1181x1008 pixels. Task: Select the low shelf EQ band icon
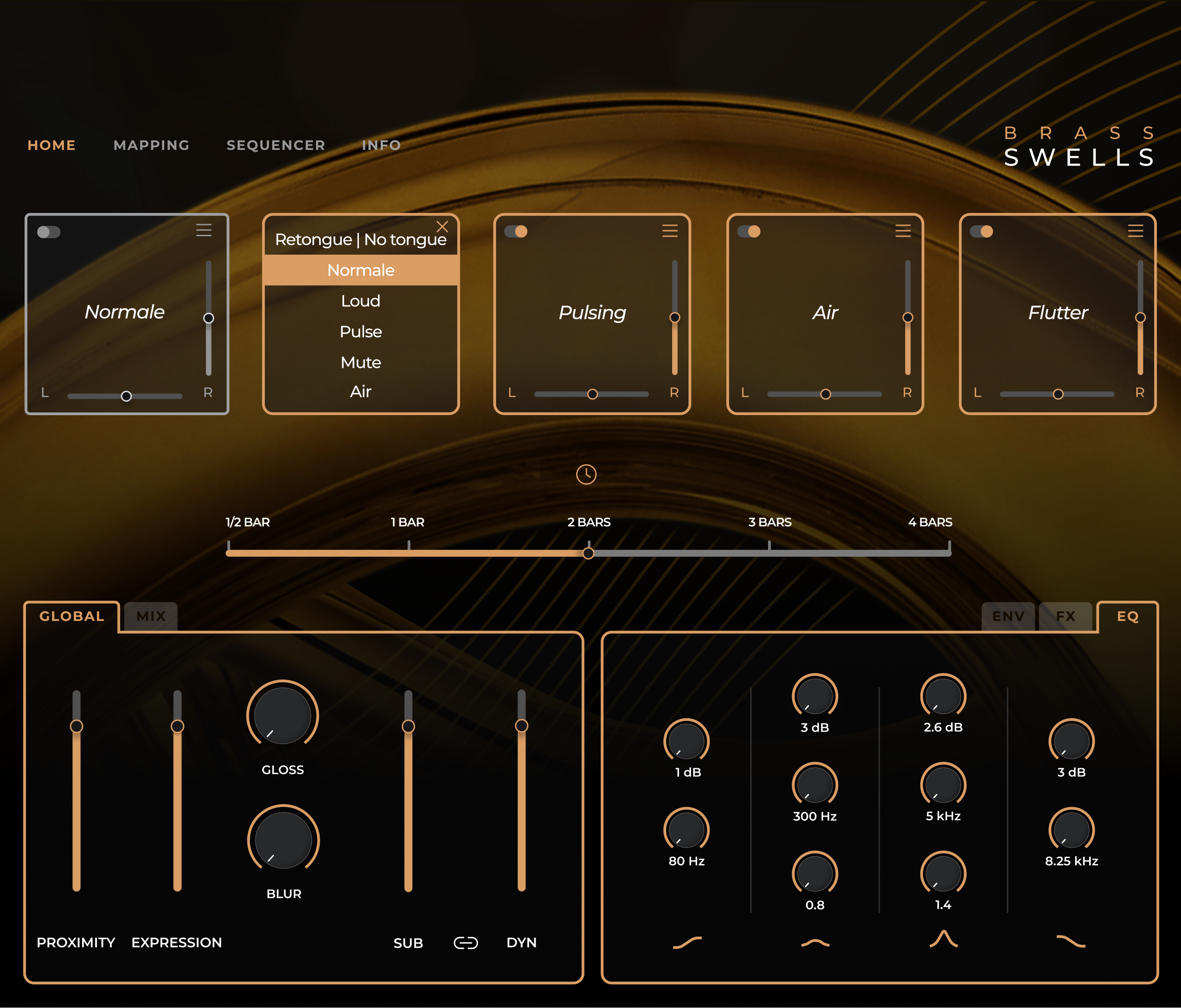(687, 942)
